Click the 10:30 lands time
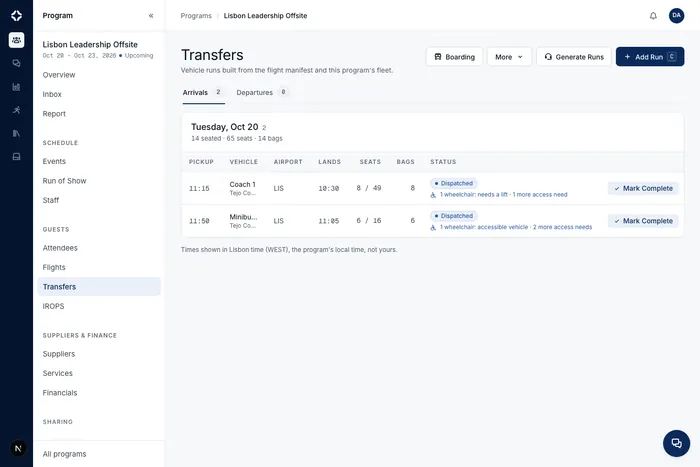This screenshot has width=700, height=467. (x=329, y=188)
